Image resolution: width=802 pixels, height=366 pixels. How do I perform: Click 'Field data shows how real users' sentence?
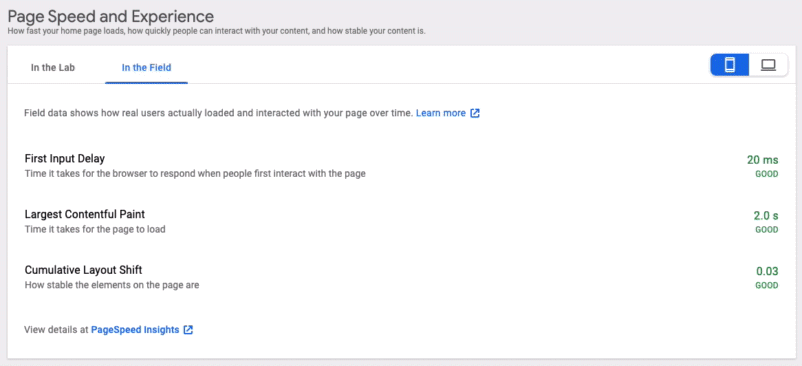[218, 113]
